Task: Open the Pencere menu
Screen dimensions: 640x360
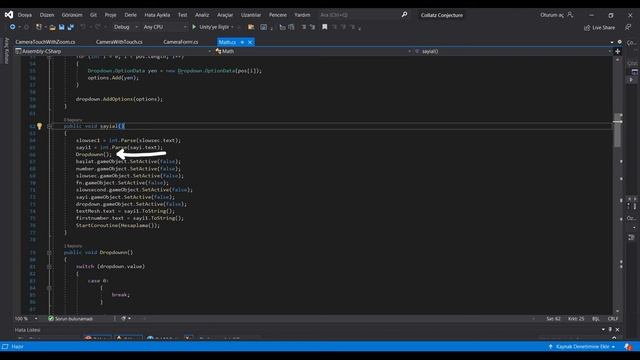Action: click(x=278, y=15)
